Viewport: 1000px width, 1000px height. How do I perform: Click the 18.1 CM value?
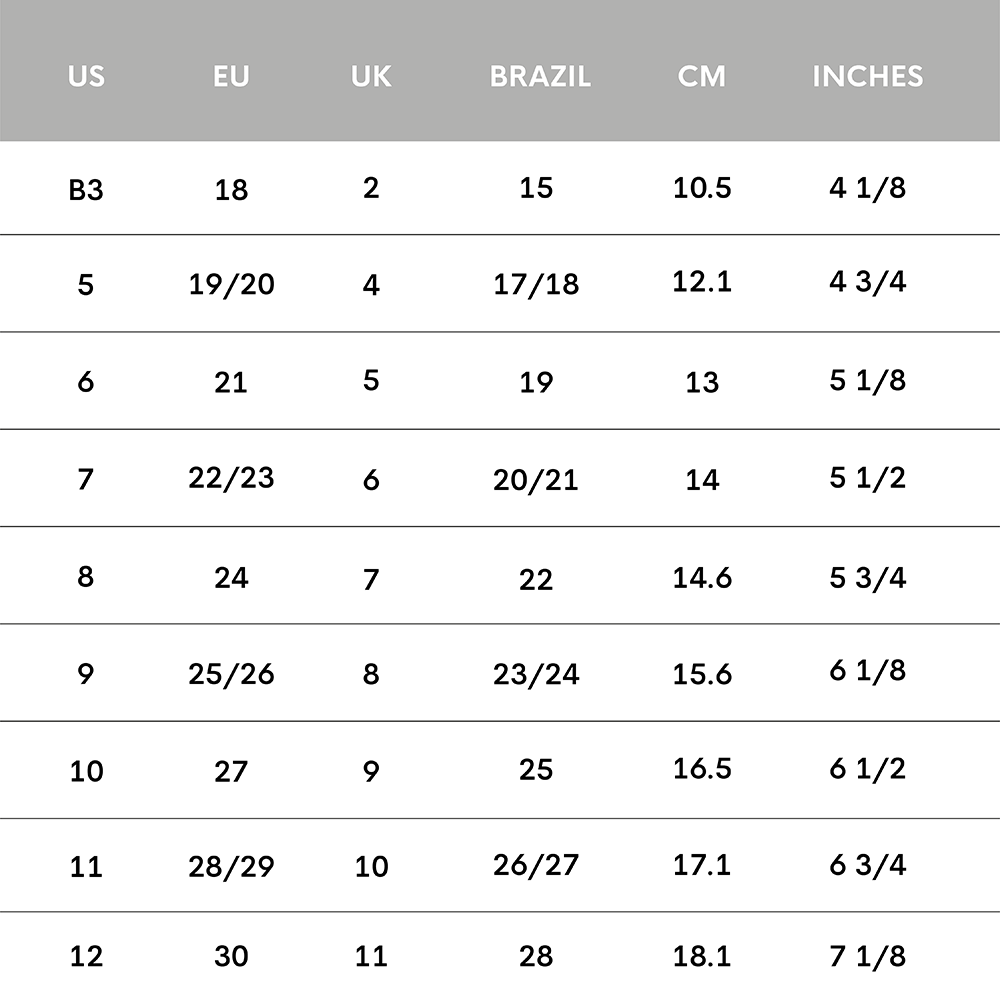[702, 955]
